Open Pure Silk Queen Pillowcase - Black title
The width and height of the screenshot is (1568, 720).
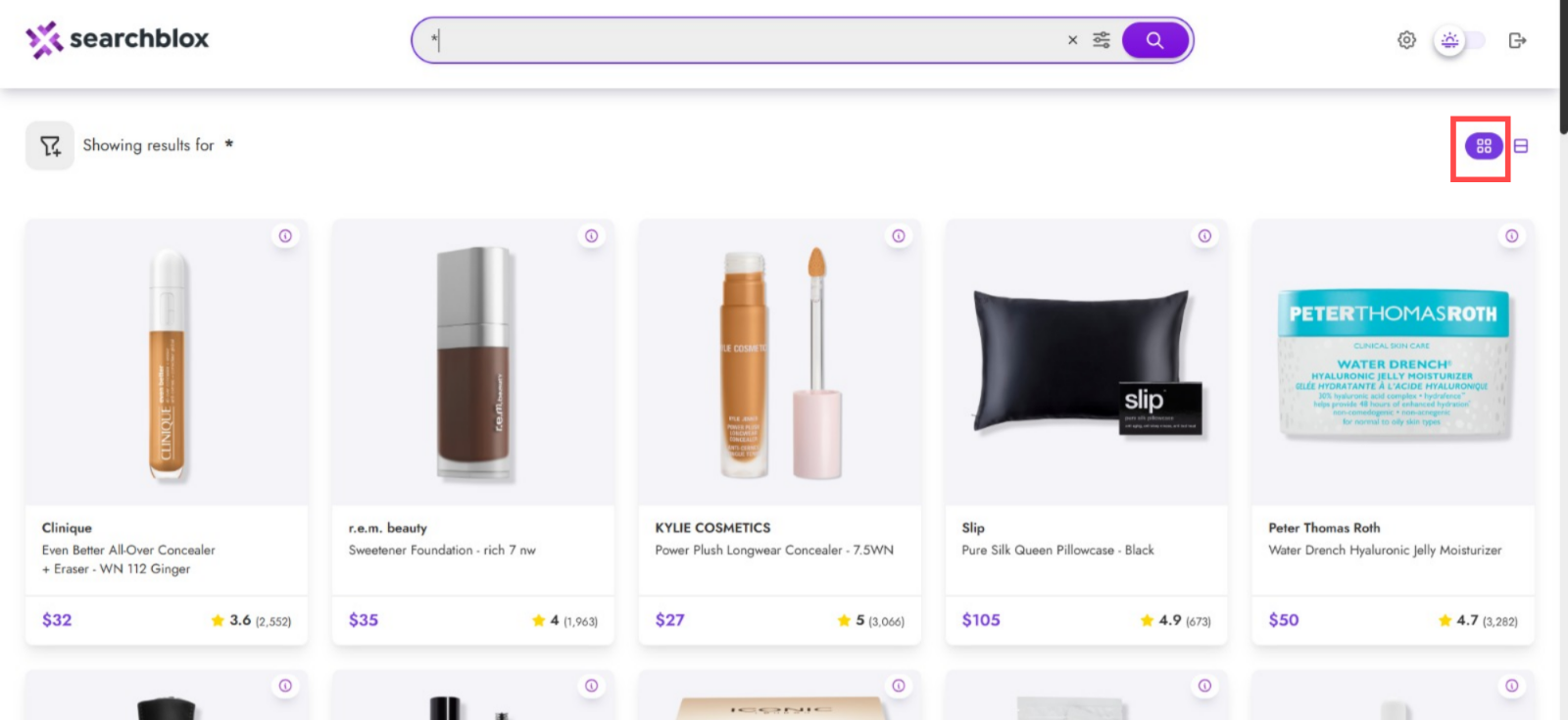(x=1057, y=551)
